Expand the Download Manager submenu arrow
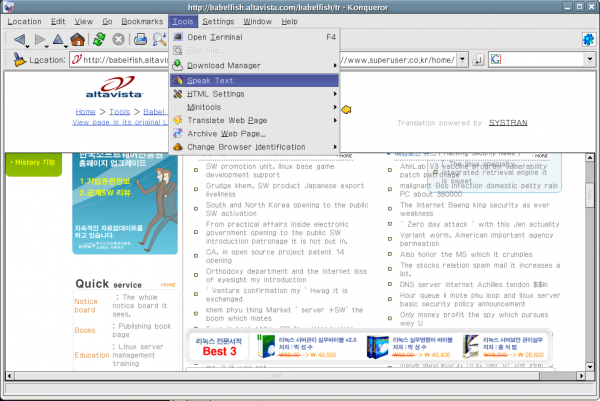Image resolution: width=600 pixels, height=401 pixels. tap(335, 65)
